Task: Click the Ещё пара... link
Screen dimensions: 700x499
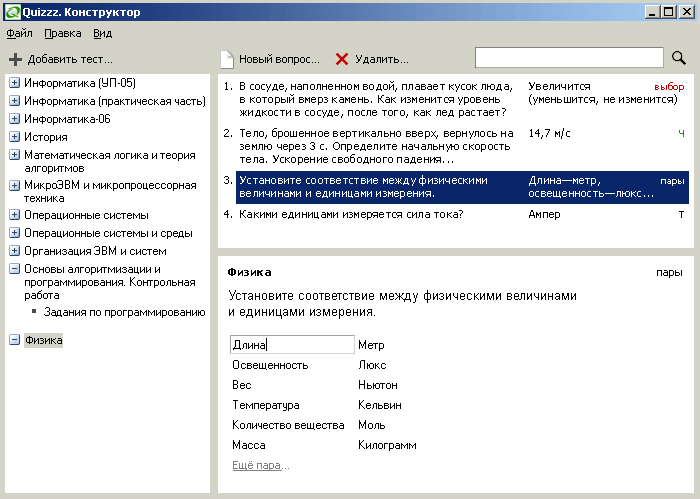Action: click(261, 465)
